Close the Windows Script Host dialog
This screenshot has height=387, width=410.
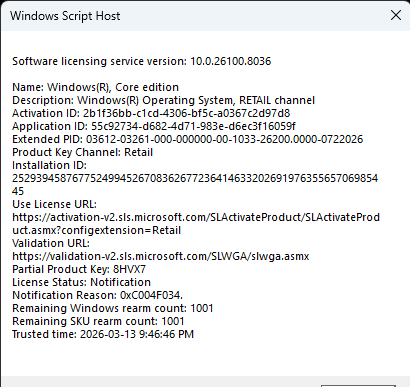pyautogui.click(x=396, y=15)
